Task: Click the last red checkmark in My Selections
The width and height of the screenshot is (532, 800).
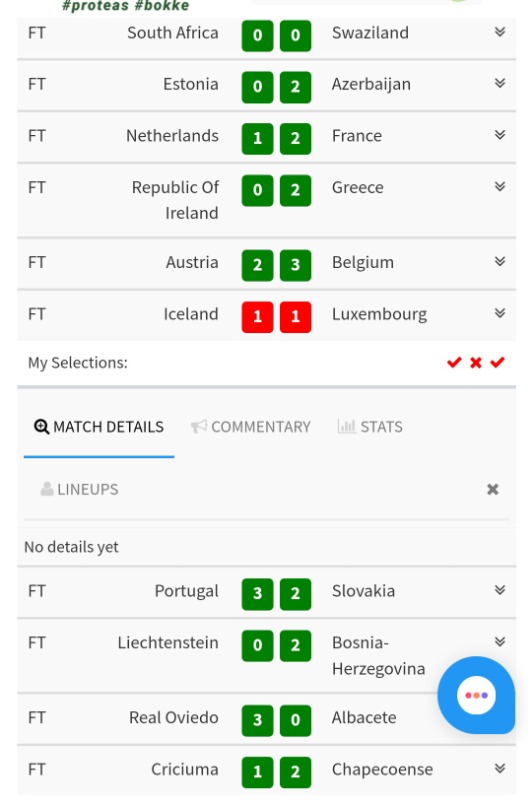Action: click(x=497, y=362)
